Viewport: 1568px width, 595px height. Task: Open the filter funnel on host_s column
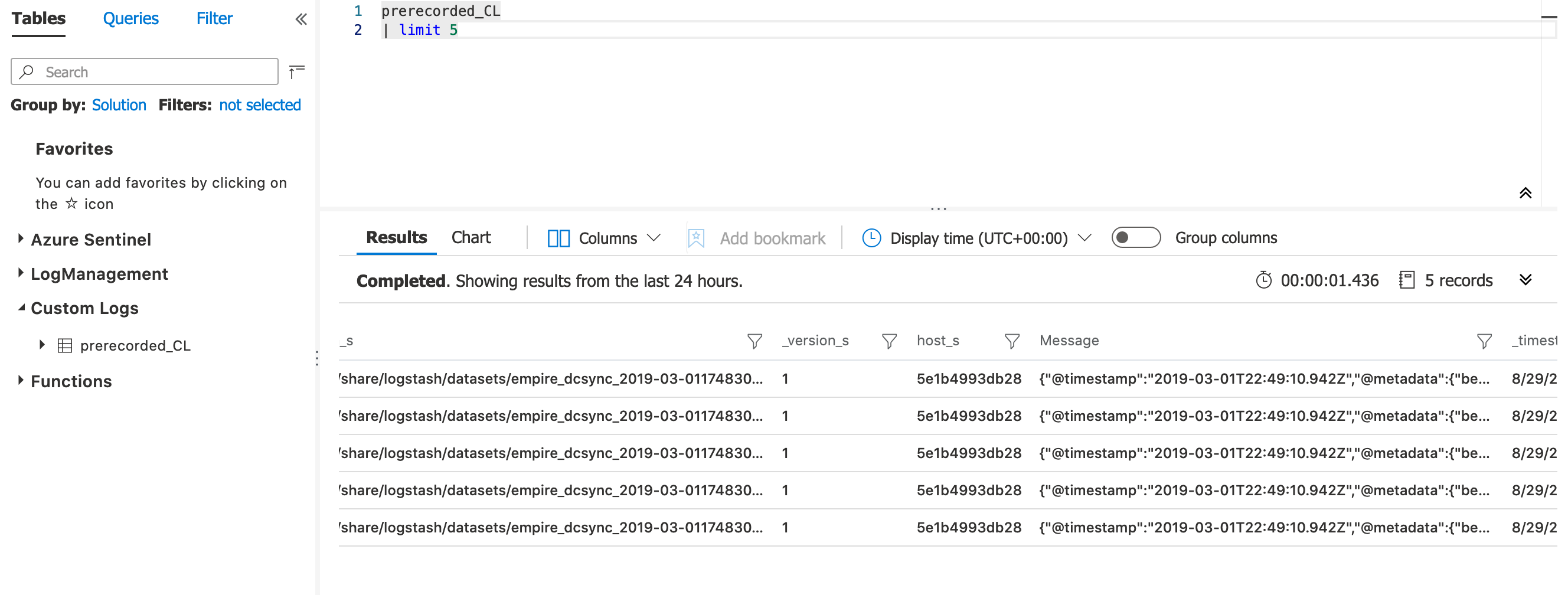pos(1012,341)
